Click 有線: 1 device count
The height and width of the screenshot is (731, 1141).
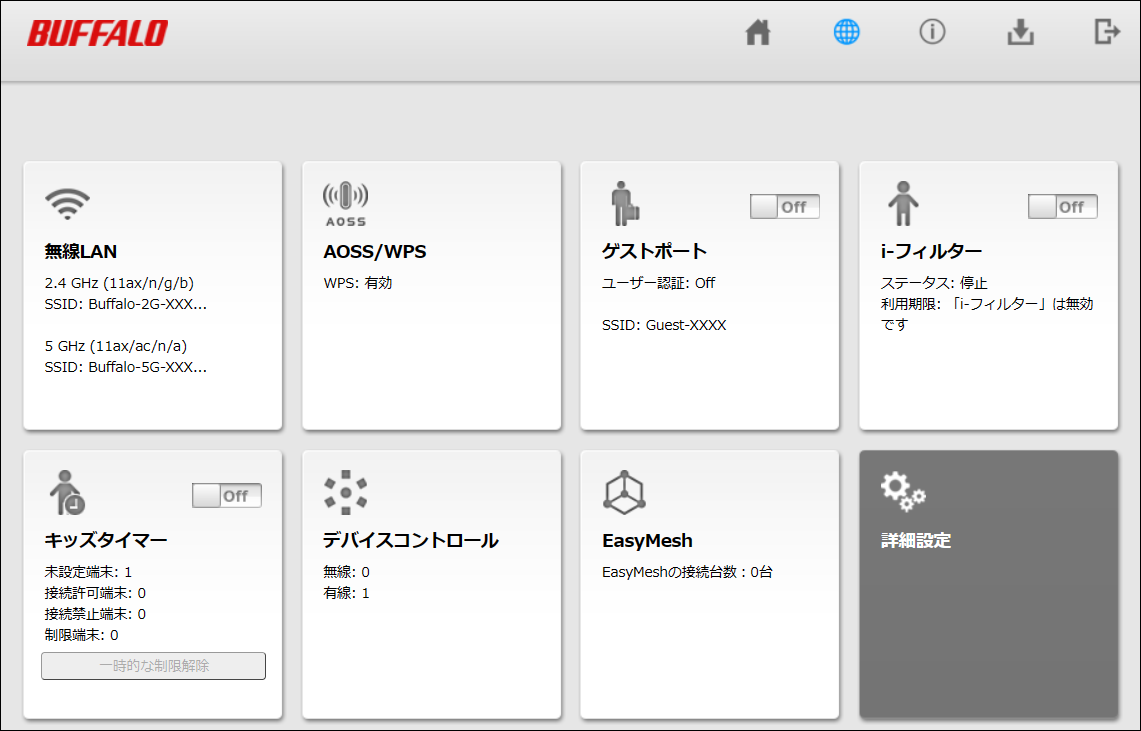tap(346, 594)
